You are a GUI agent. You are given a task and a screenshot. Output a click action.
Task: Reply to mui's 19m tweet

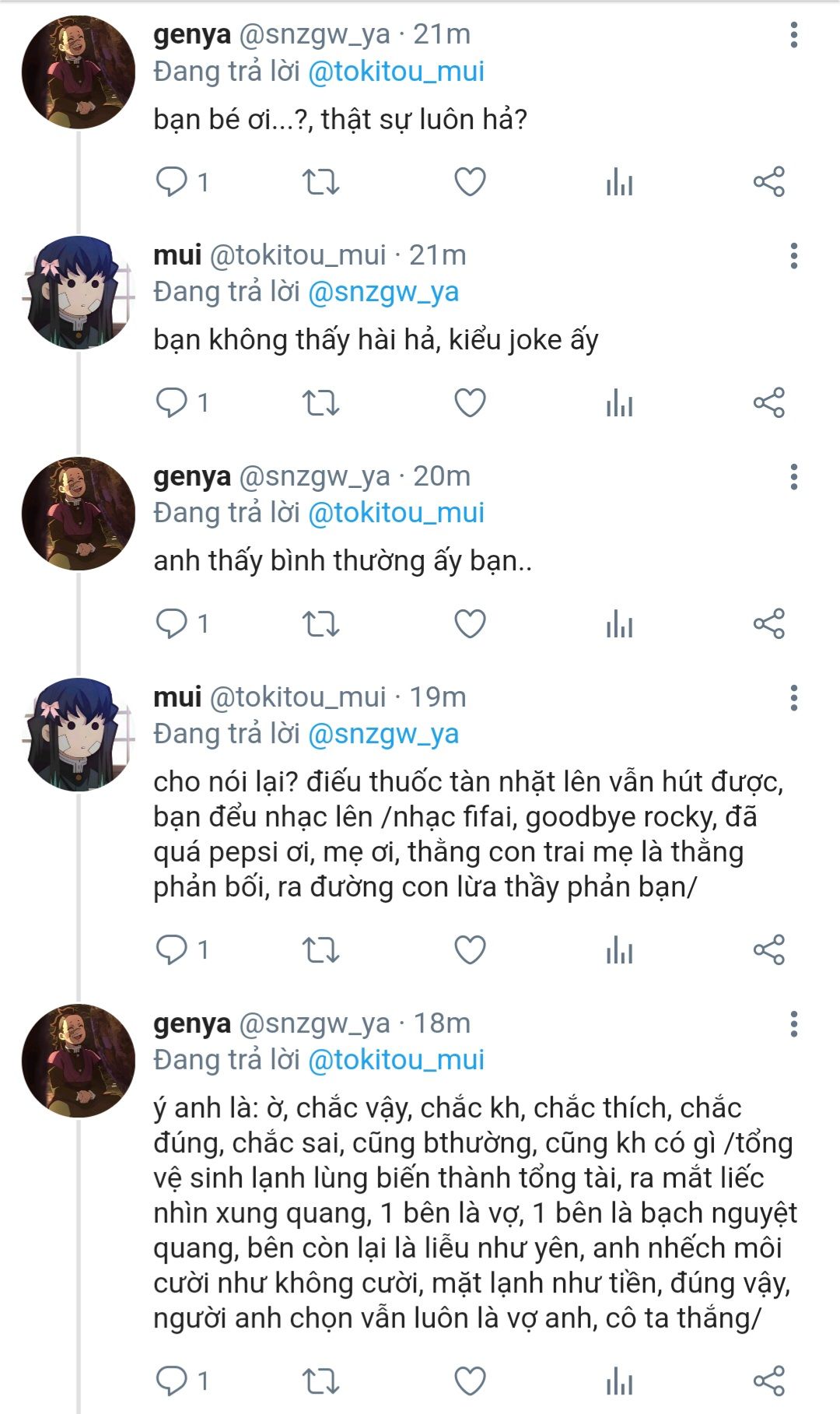tap(172, 950)
